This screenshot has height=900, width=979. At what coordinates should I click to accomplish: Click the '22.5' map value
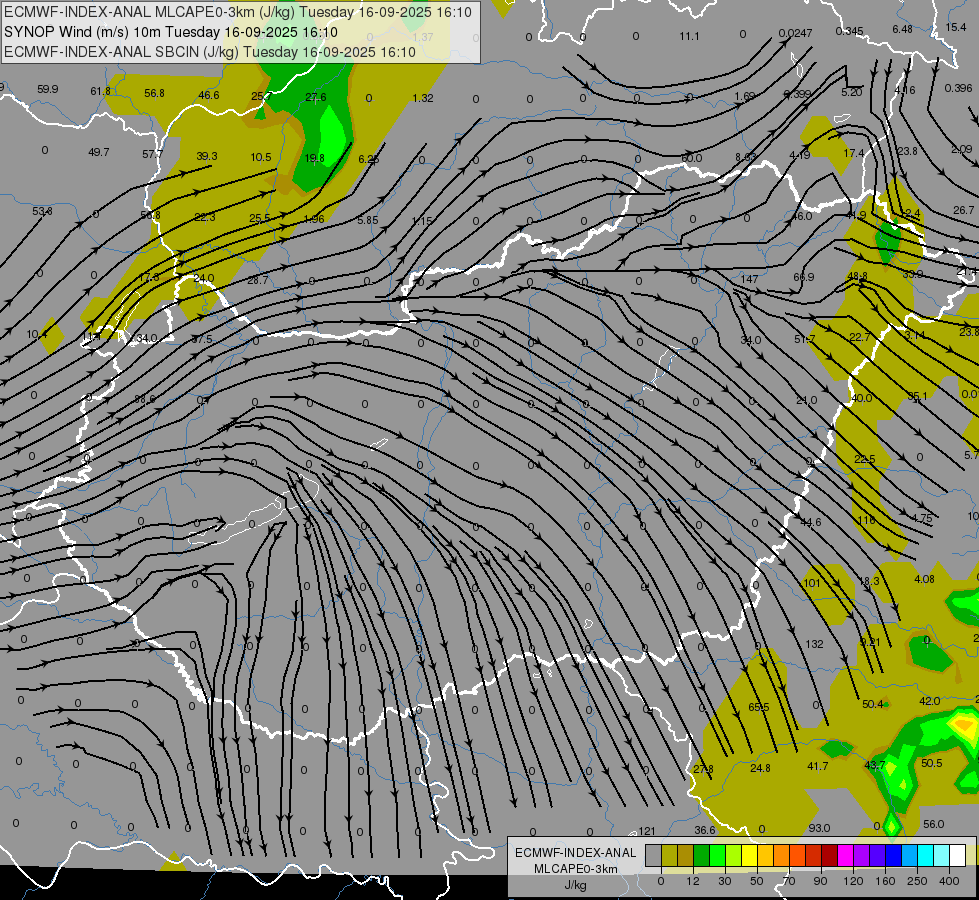pos(865,459)
